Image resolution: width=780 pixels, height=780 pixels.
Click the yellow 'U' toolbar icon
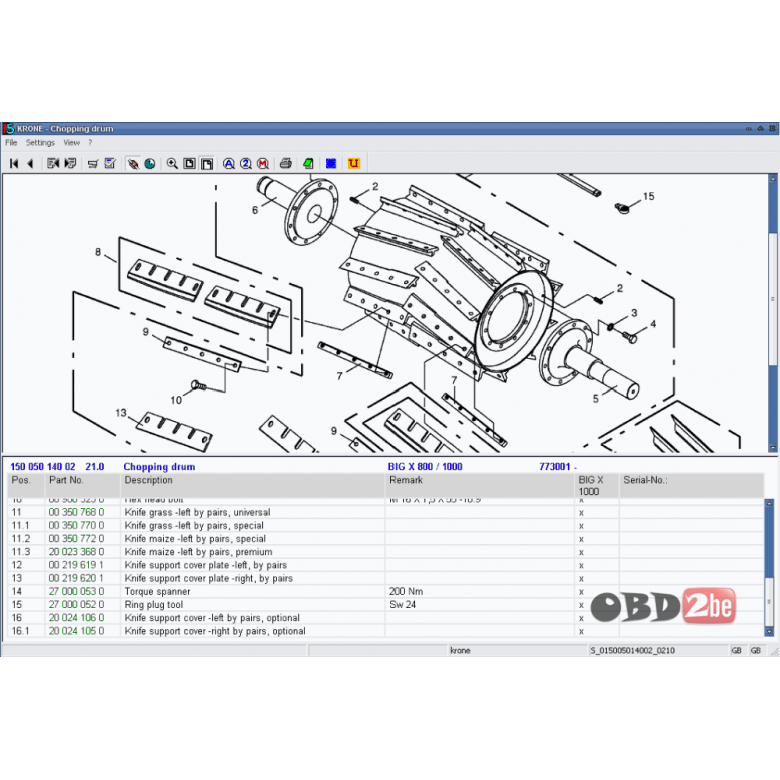tap(353, 163)
